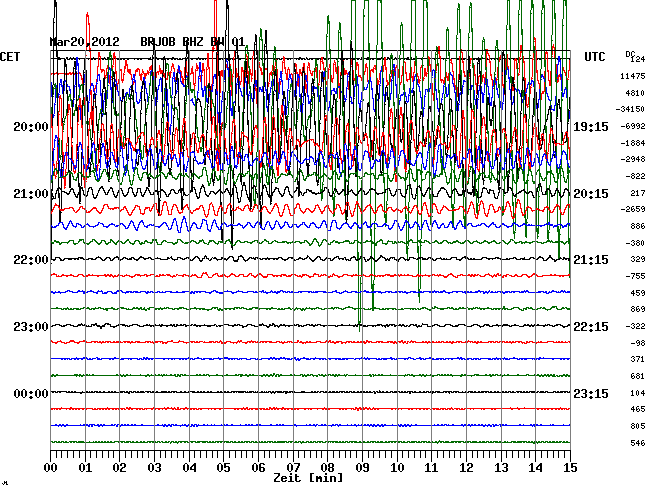The image size is (650, 494).
Task: Click the DC offset value 681
Action: coord(638,376)
